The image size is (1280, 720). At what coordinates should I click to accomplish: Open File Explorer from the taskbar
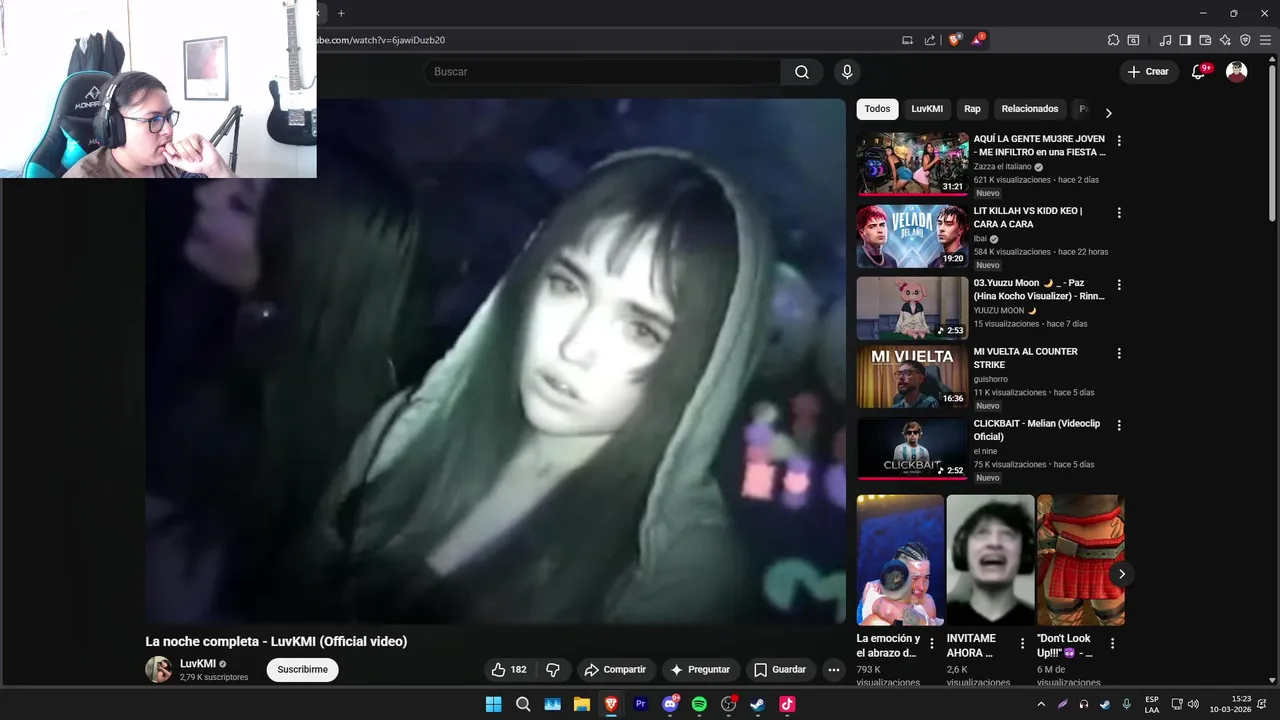(x=581, y=704)
